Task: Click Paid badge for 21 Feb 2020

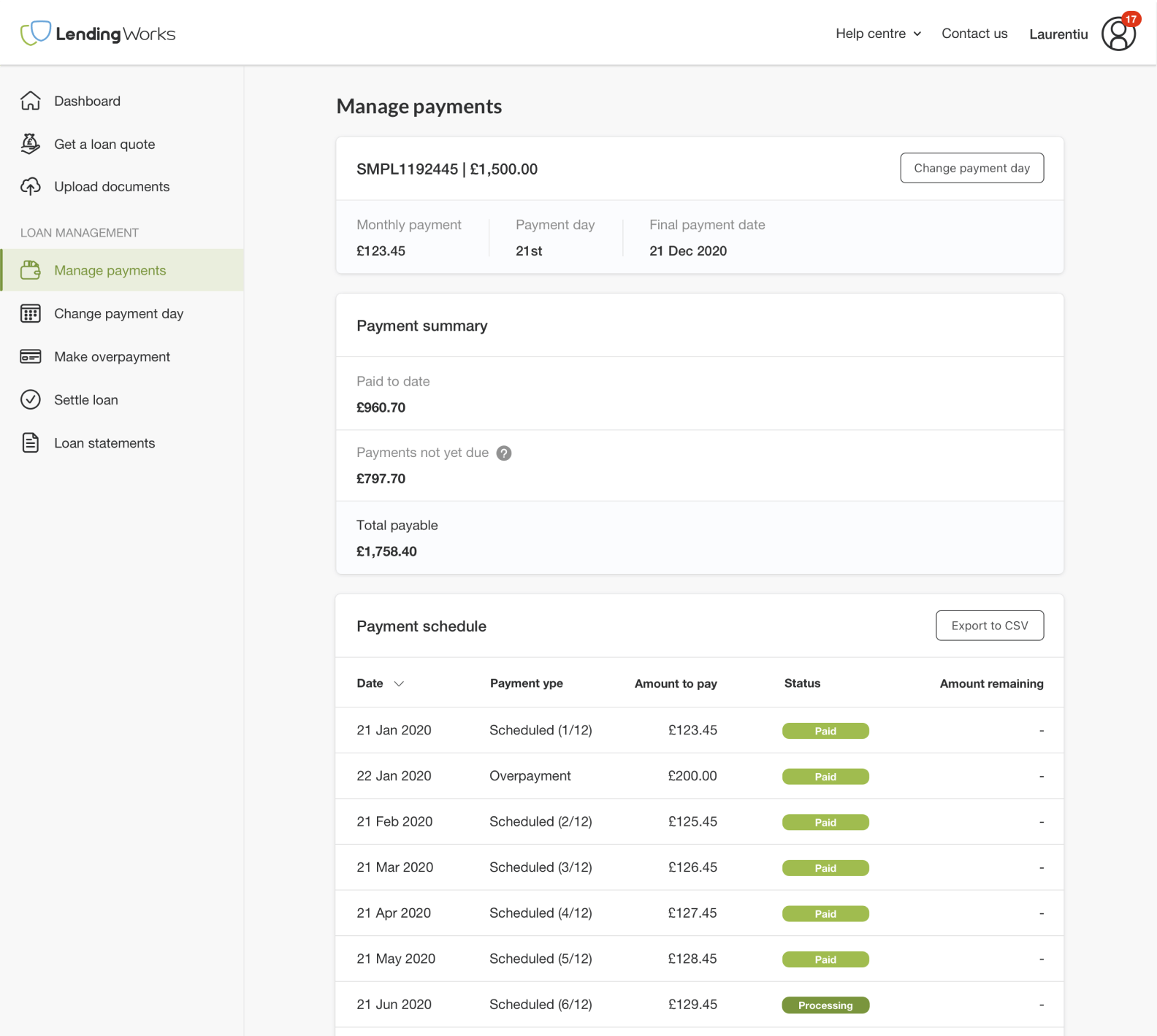Action: 825,822
